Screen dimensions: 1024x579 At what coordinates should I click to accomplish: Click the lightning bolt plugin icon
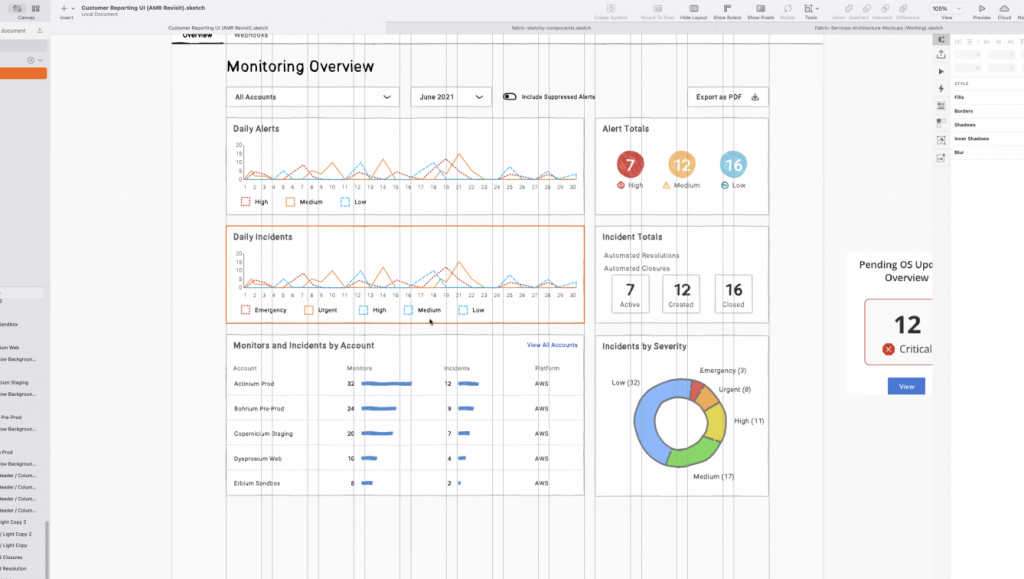click(941, 89)
